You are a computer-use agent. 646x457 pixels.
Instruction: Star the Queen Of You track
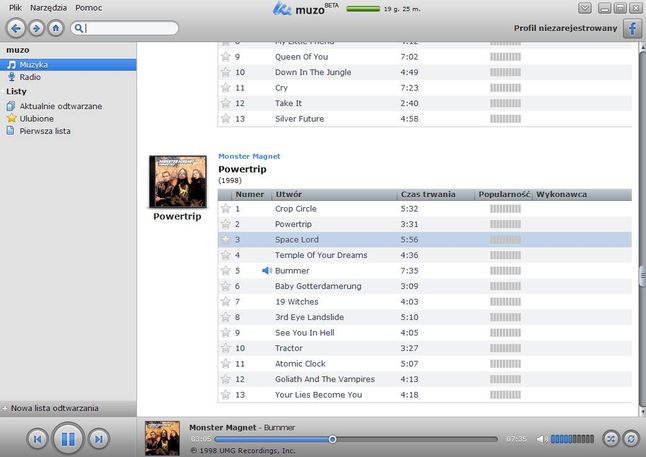225,56
